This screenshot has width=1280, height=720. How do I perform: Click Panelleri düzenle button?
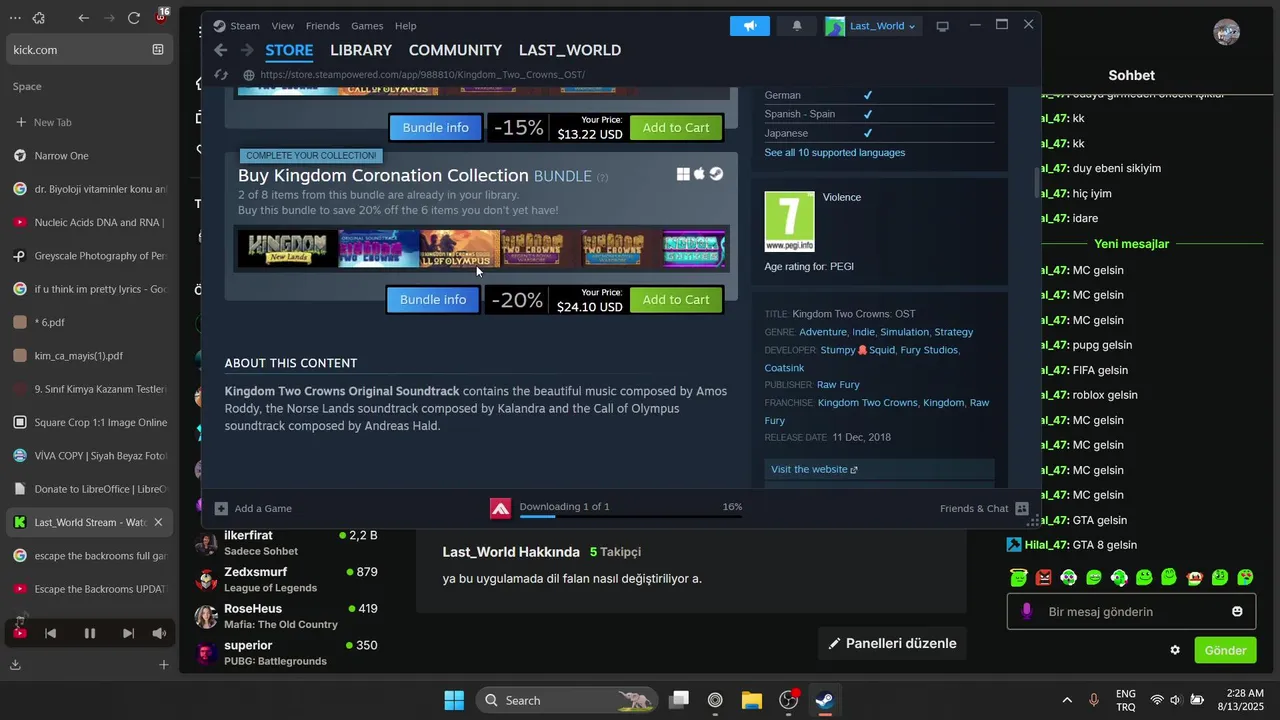[892, 643]
